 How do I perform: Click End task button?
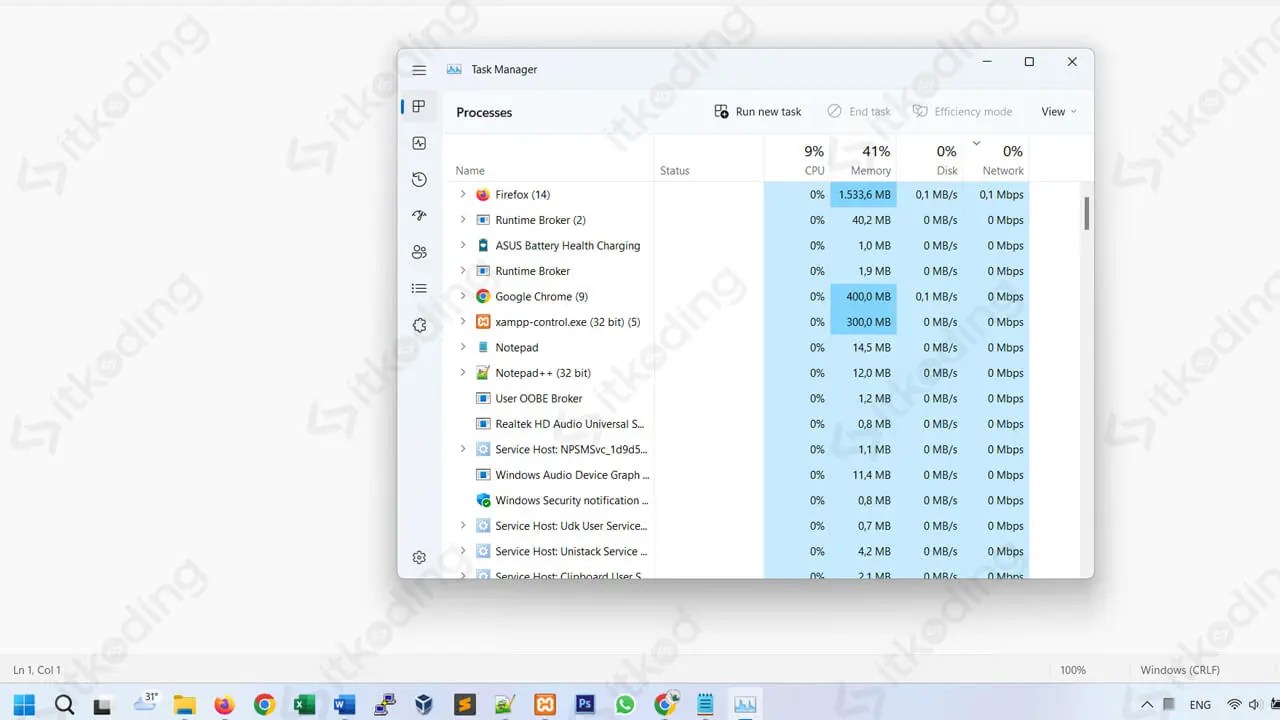(859, 112)
